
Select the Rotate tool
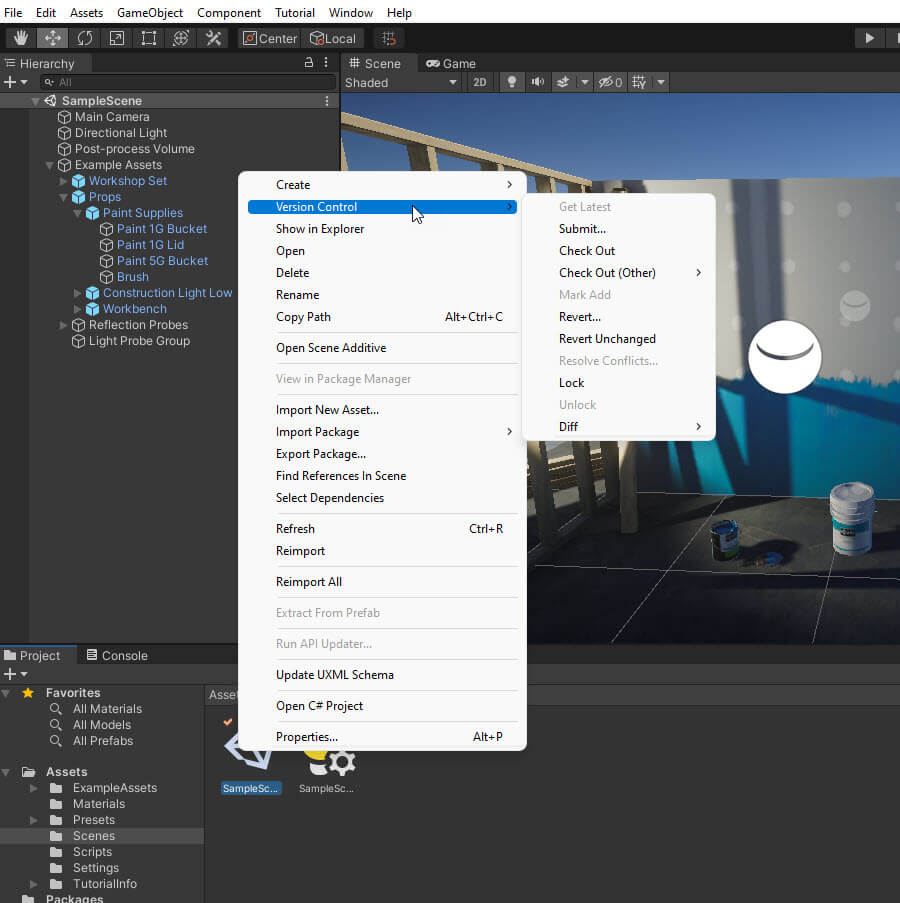coord(85,38)
